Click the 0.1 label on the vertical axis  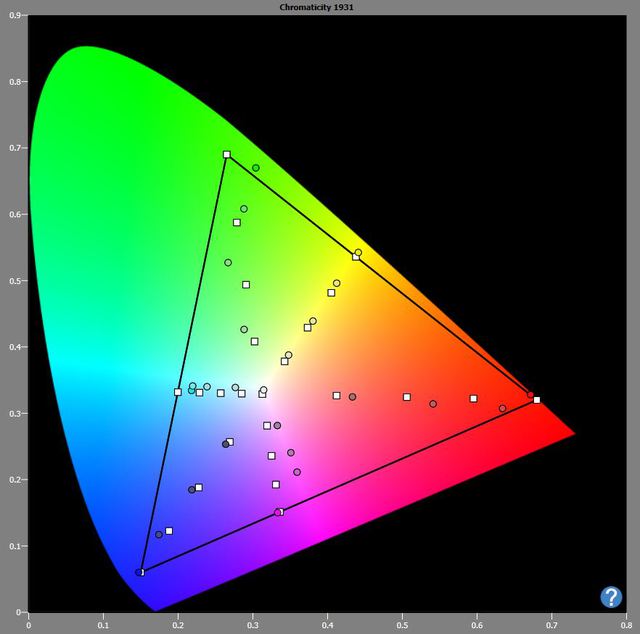[15, 546]
